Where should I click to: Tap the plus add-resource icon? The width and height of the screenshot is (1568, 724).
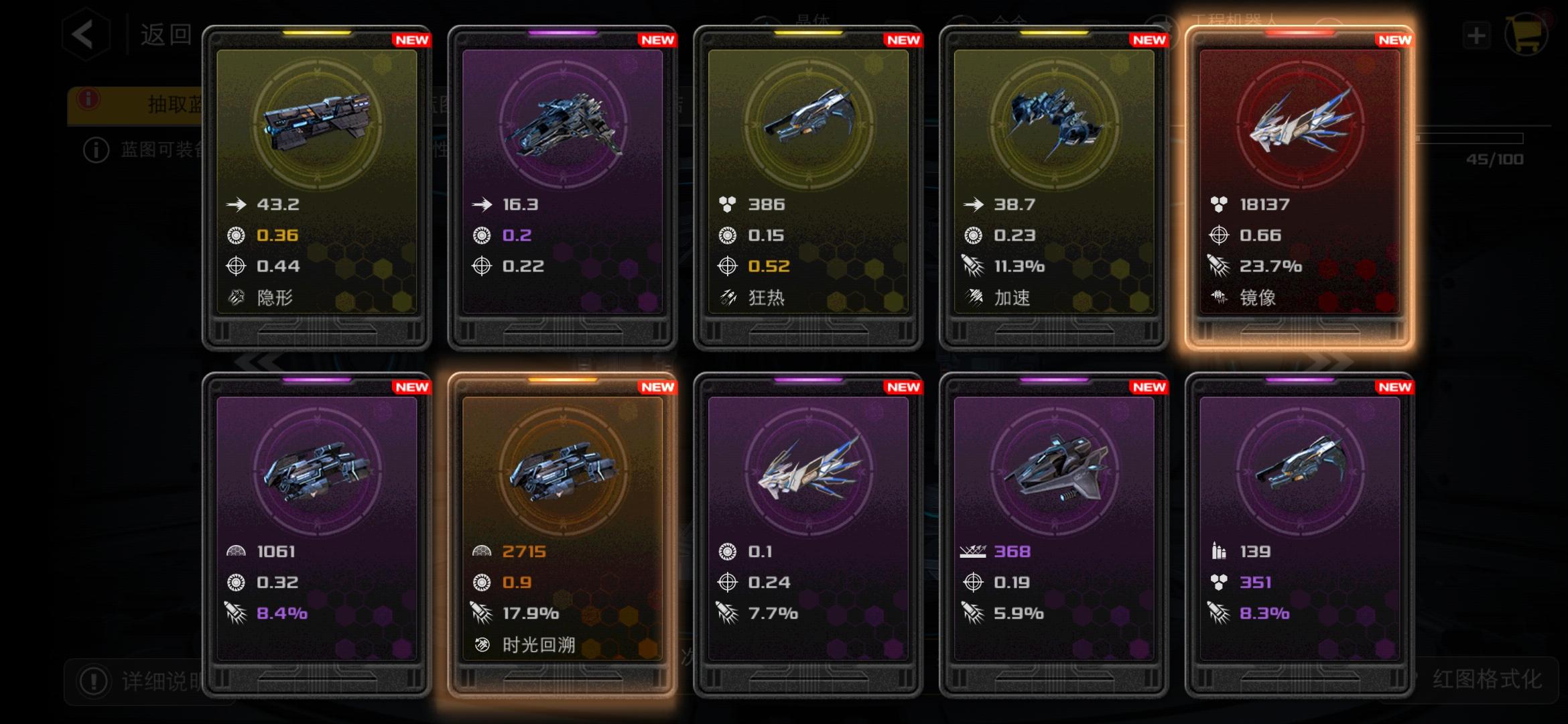1476,36
